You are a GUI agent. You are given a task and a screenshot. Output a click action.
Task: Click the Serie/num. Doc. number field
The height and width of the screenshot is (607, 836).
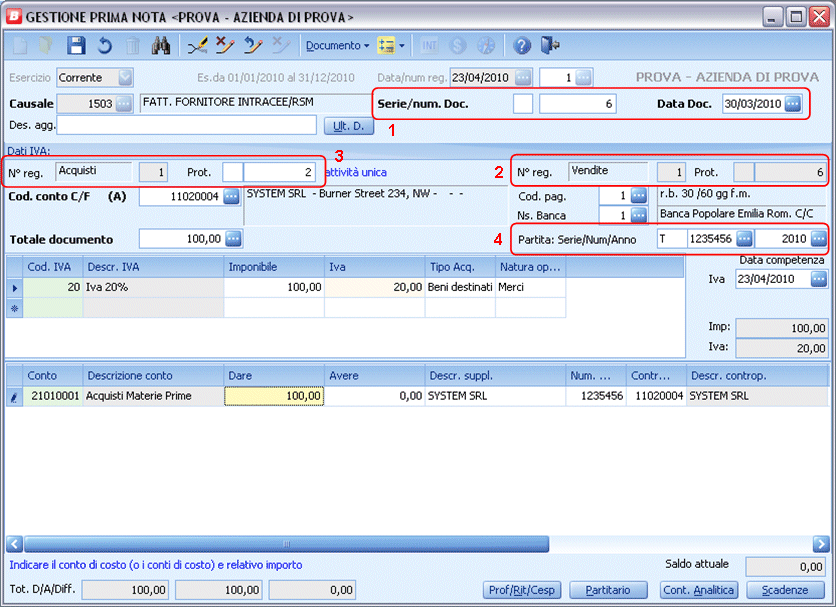tap(577, 103)
